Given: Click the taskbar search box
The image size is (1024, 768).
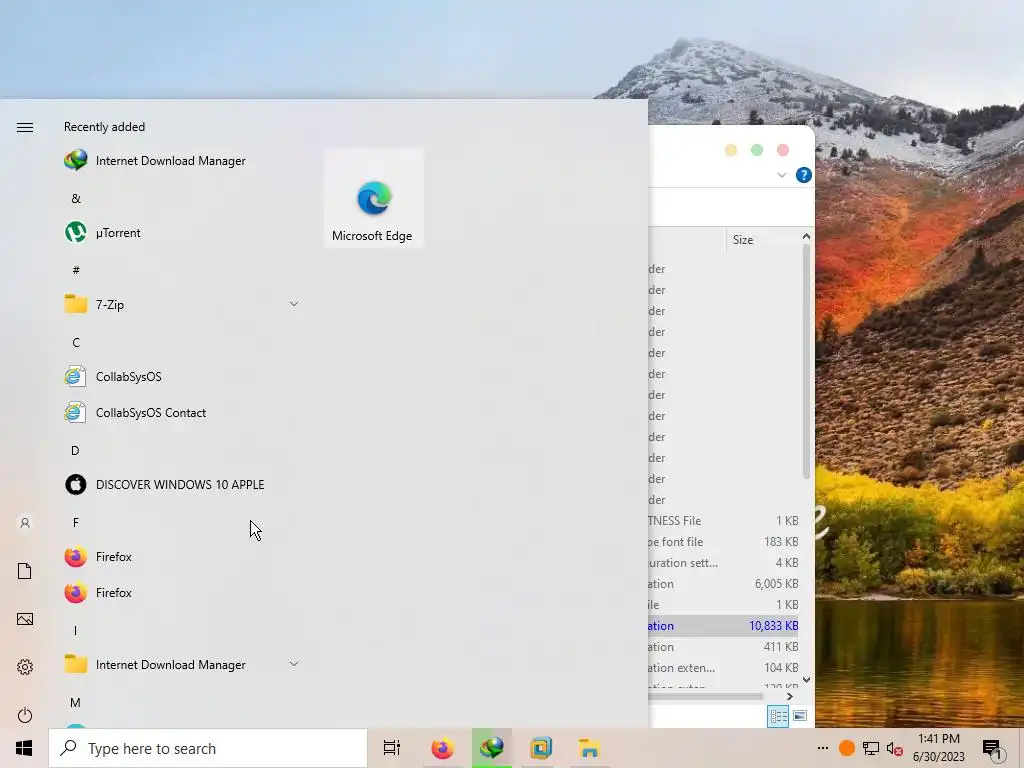Looking at the screenshot, I should (208, 748).
